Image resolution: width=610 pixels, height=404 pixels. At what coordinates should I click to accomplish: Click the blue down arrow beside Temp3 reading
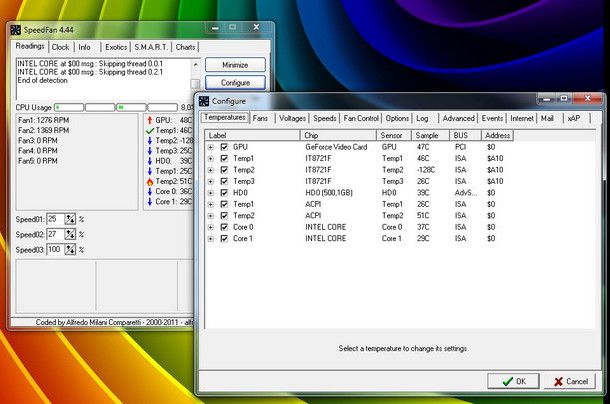(x=150, y=151)
